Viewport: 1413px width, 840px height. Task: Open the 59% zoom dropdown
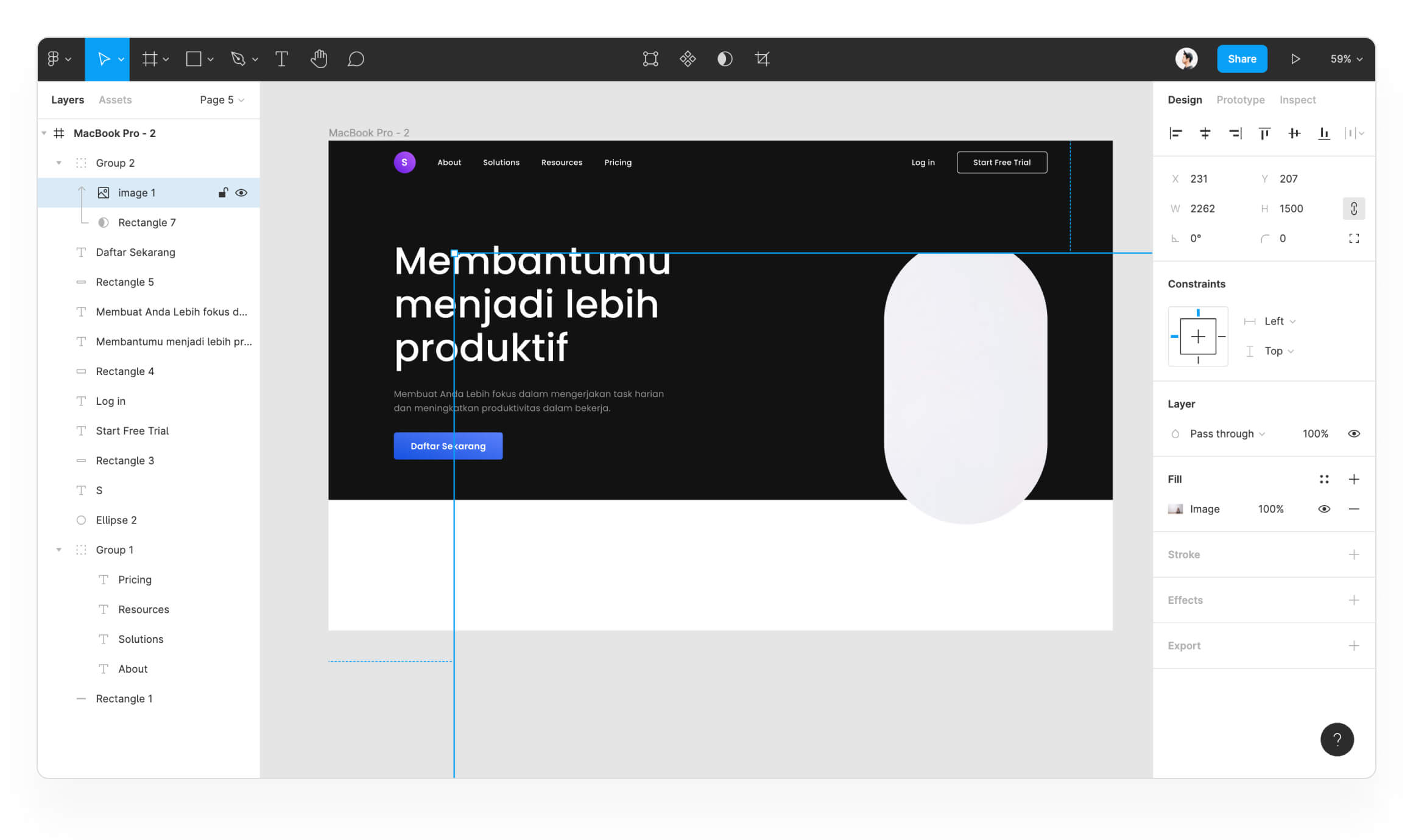point(1346,59)
